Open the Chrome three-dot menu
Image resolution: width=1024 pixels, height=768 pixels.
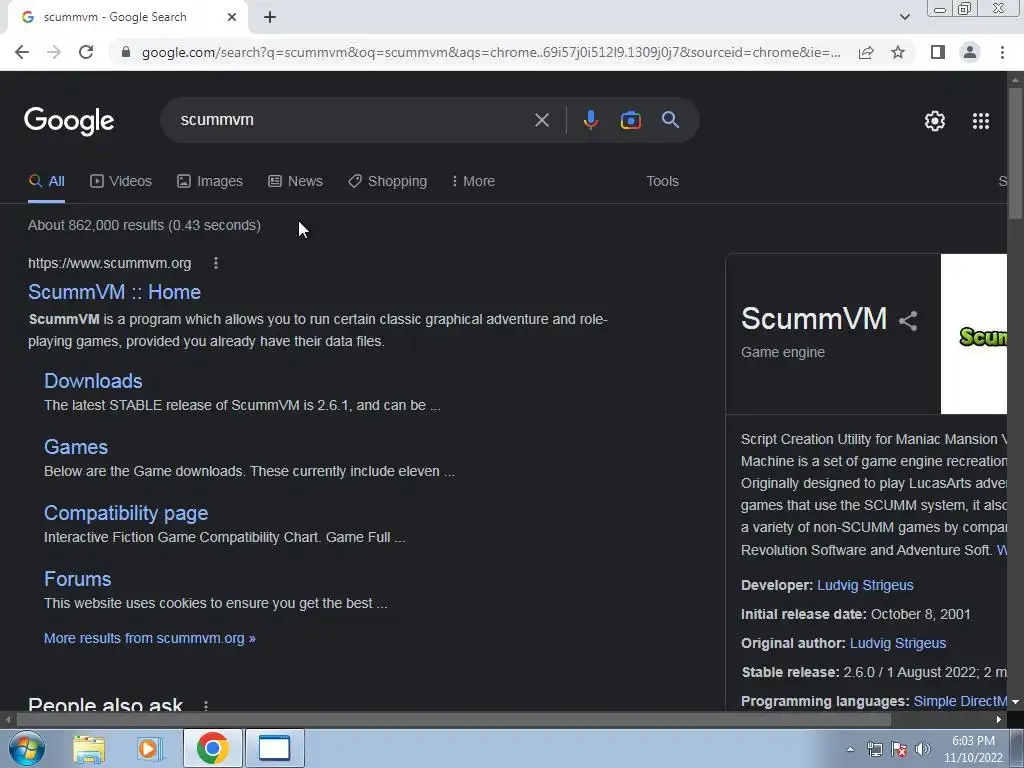[1002, 52]
